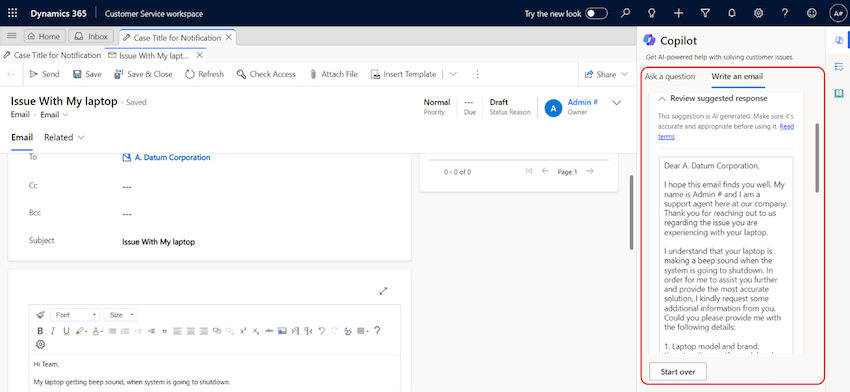Screen dimensions: 850x392
Task: Apply italic formatting in email editor
Action: click(53, 331)
